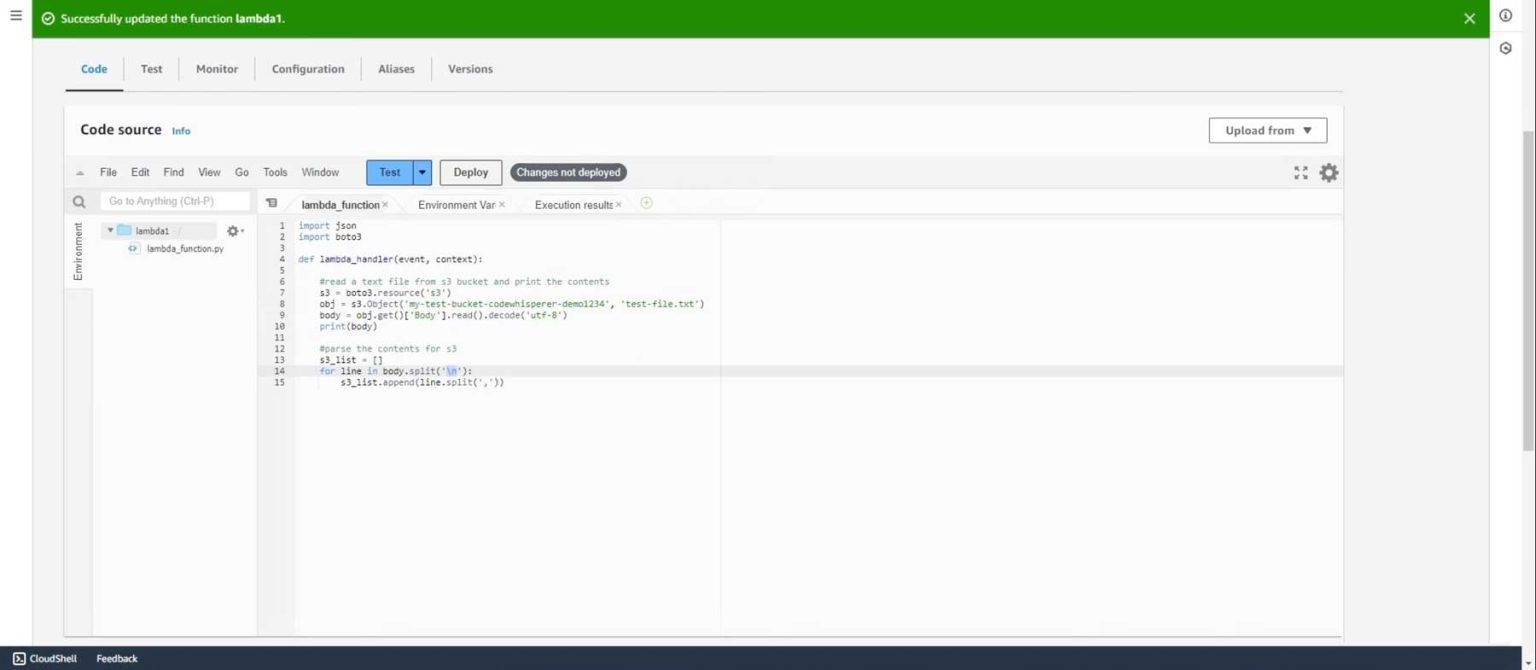The width and height of the screenshot is (1536, 670).
Task: Open the Feedback link in the bottom bar
Action: coord(116,658)
